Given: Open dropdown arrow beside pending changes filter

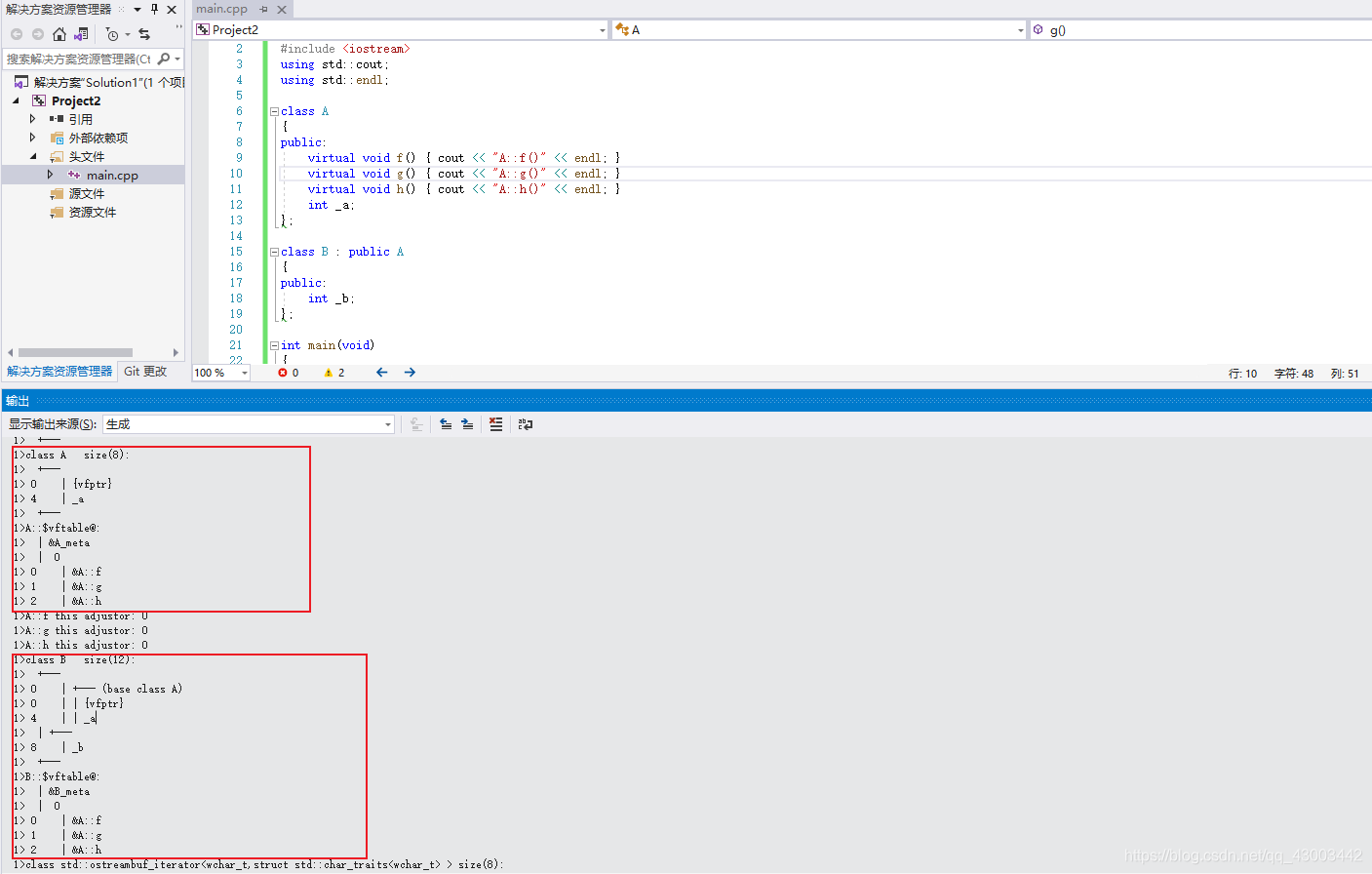Looking at the screenshot, I should coord(128,35).
